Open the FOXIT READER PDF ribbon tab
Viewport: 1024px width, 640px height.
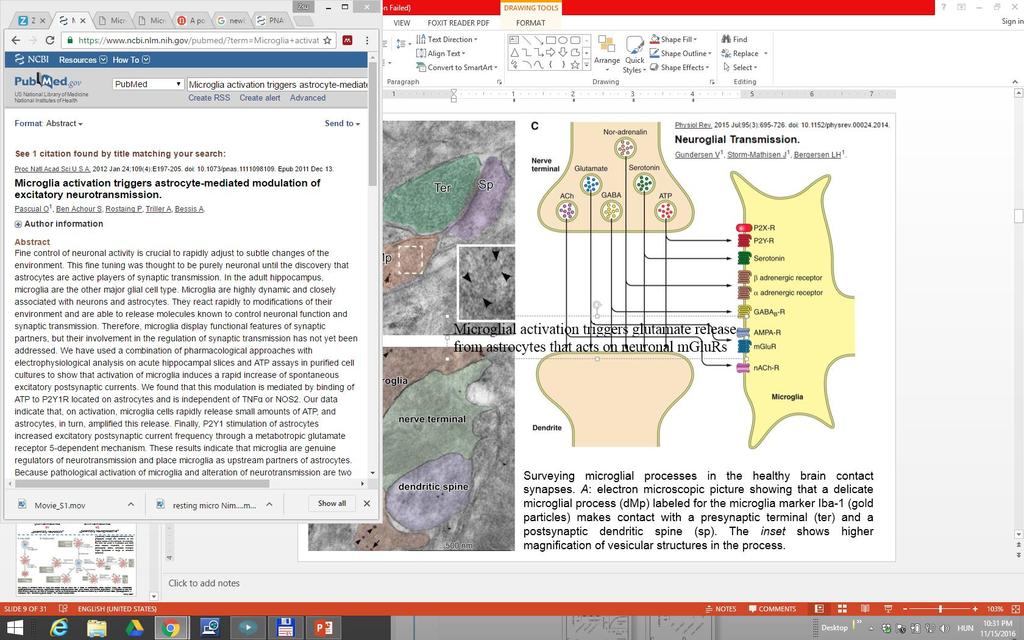458,23
